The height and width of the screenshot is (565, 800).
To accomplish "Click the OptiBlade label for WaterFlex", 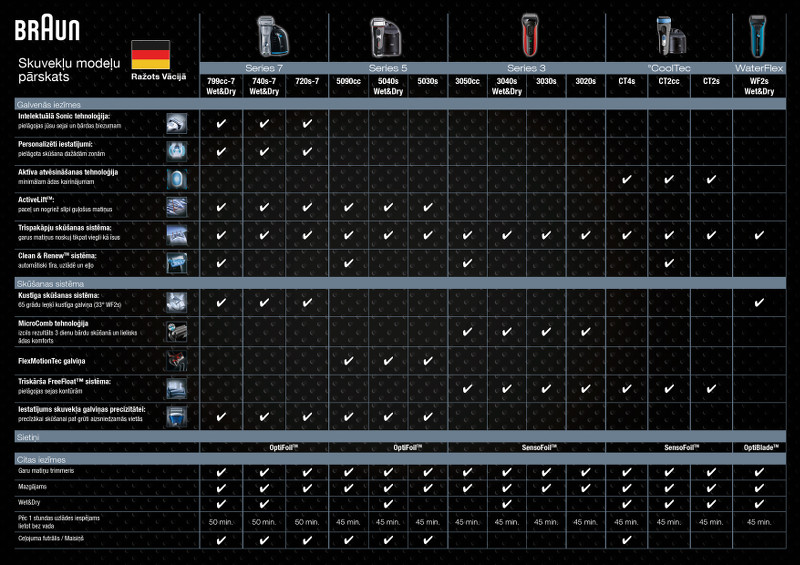I will [761, 448].
